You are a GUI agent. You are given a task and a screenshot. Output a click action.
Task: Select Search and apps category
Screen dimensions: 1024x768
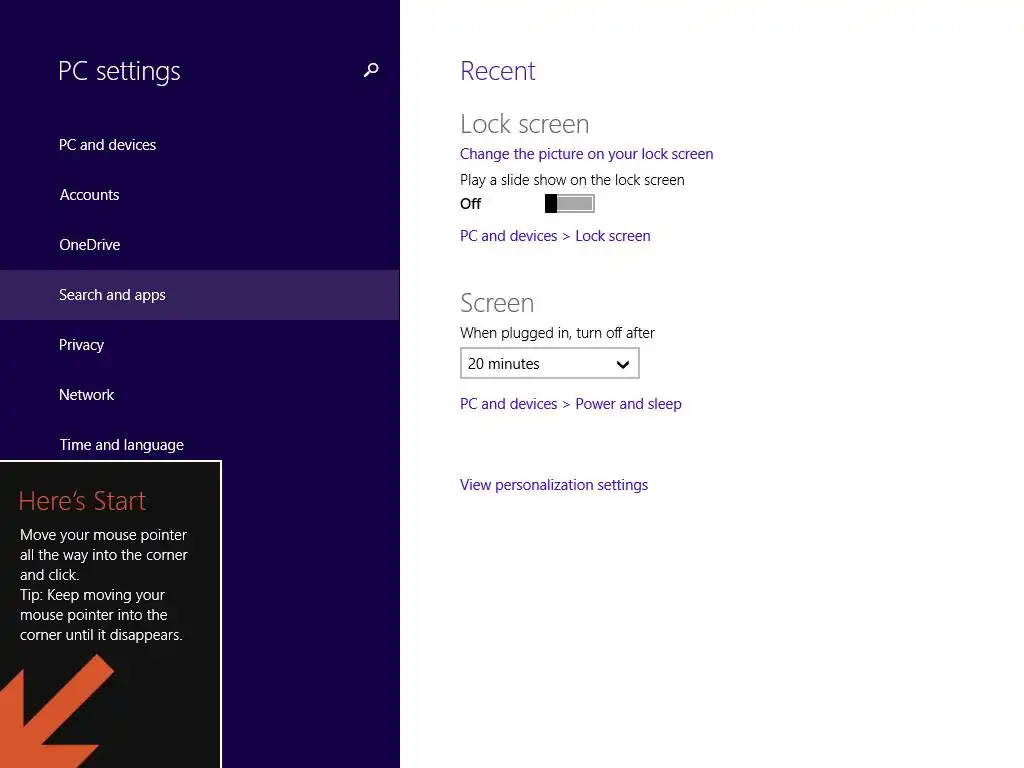[112, 295]
